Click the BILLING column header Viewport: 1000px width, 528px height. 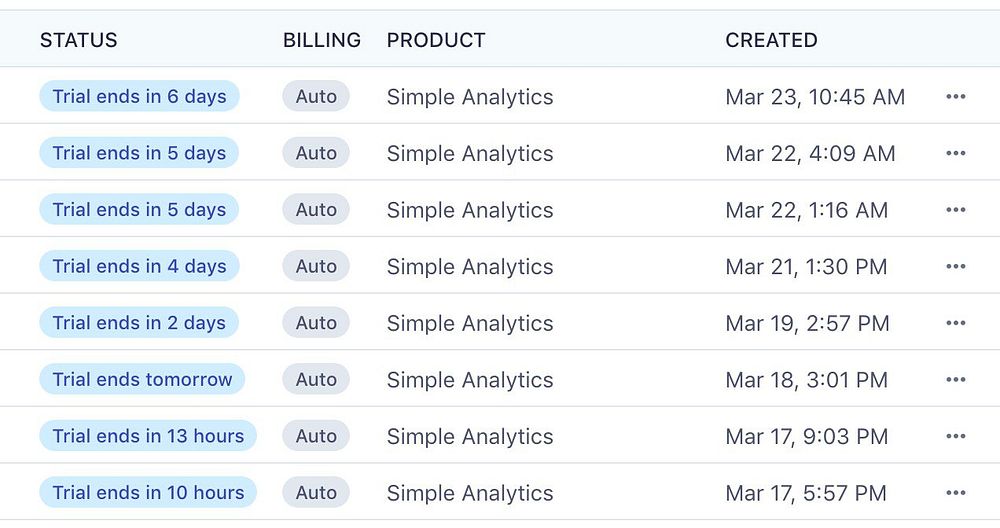point(322,40)
